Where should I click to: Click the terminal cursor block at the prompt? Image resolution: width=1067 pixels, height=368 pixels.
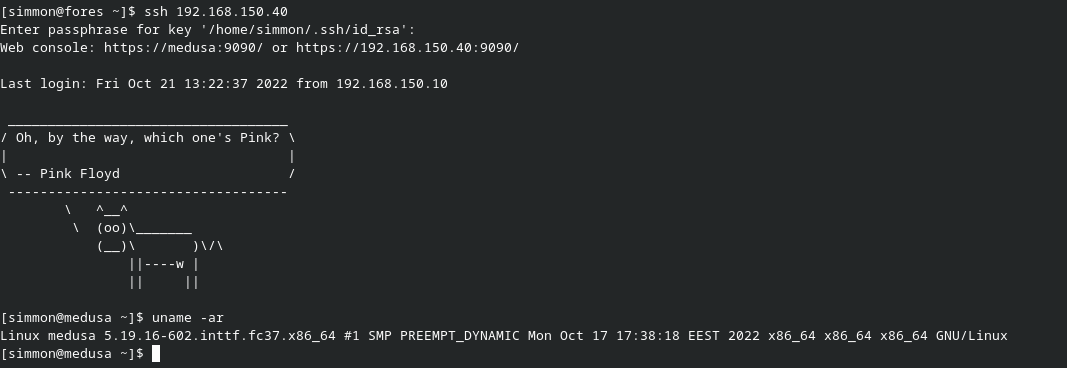click(x=156, y=354)
